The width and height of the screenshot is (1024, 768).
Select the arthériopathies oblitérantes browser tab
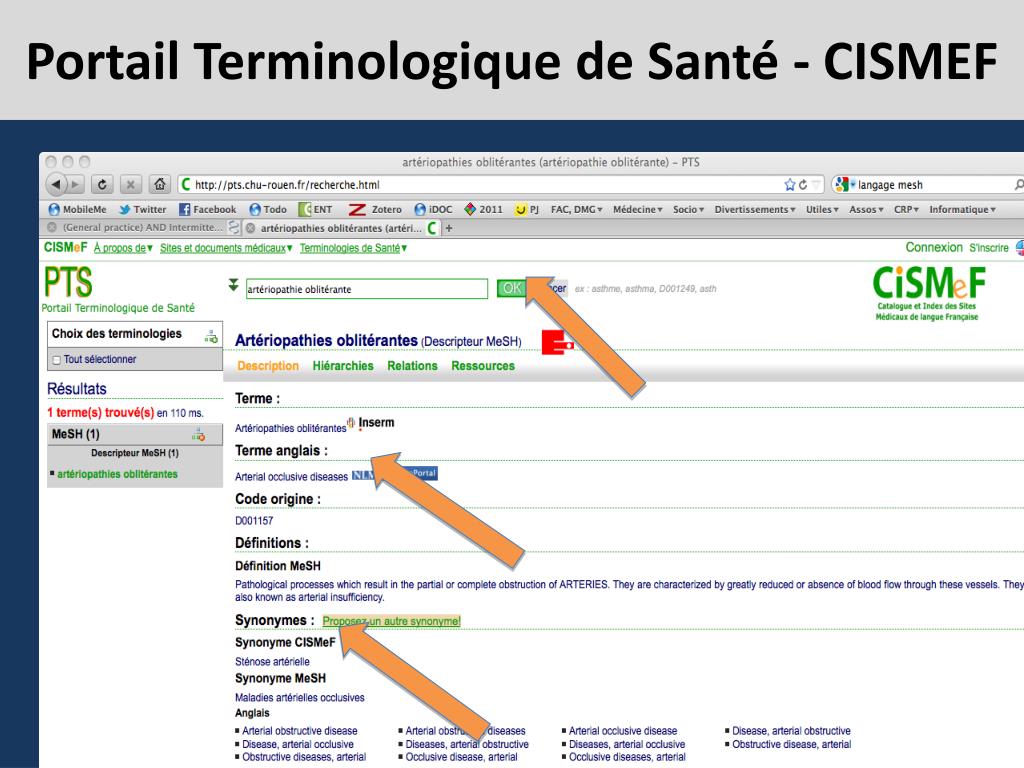pos(341,228)
